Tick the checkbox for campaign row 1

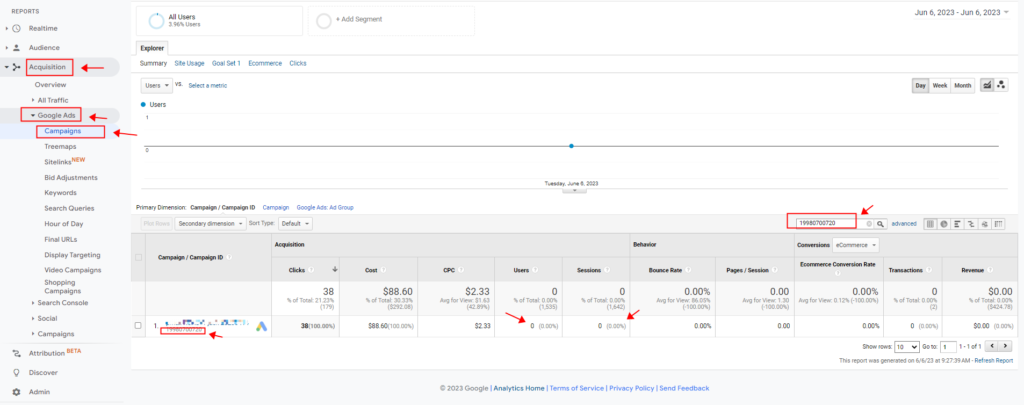pos(139,326)
